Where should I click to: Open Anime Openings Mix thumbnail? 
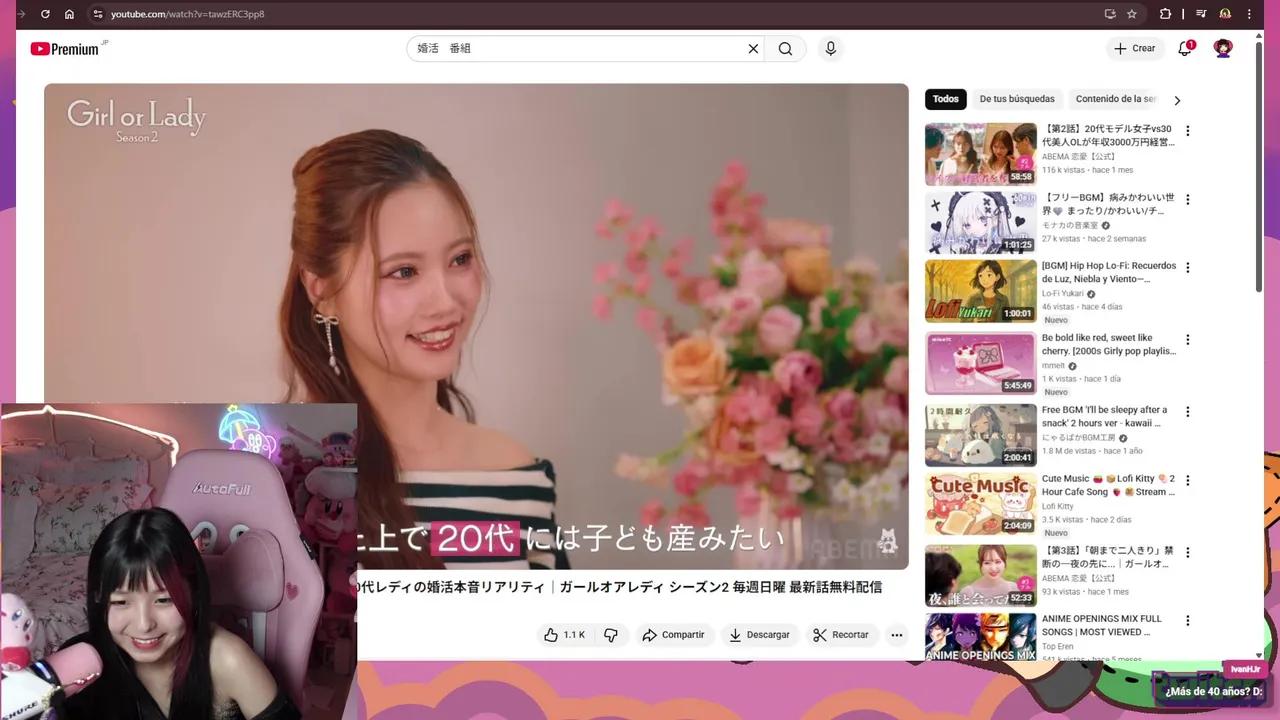click(x=981, y=637)
